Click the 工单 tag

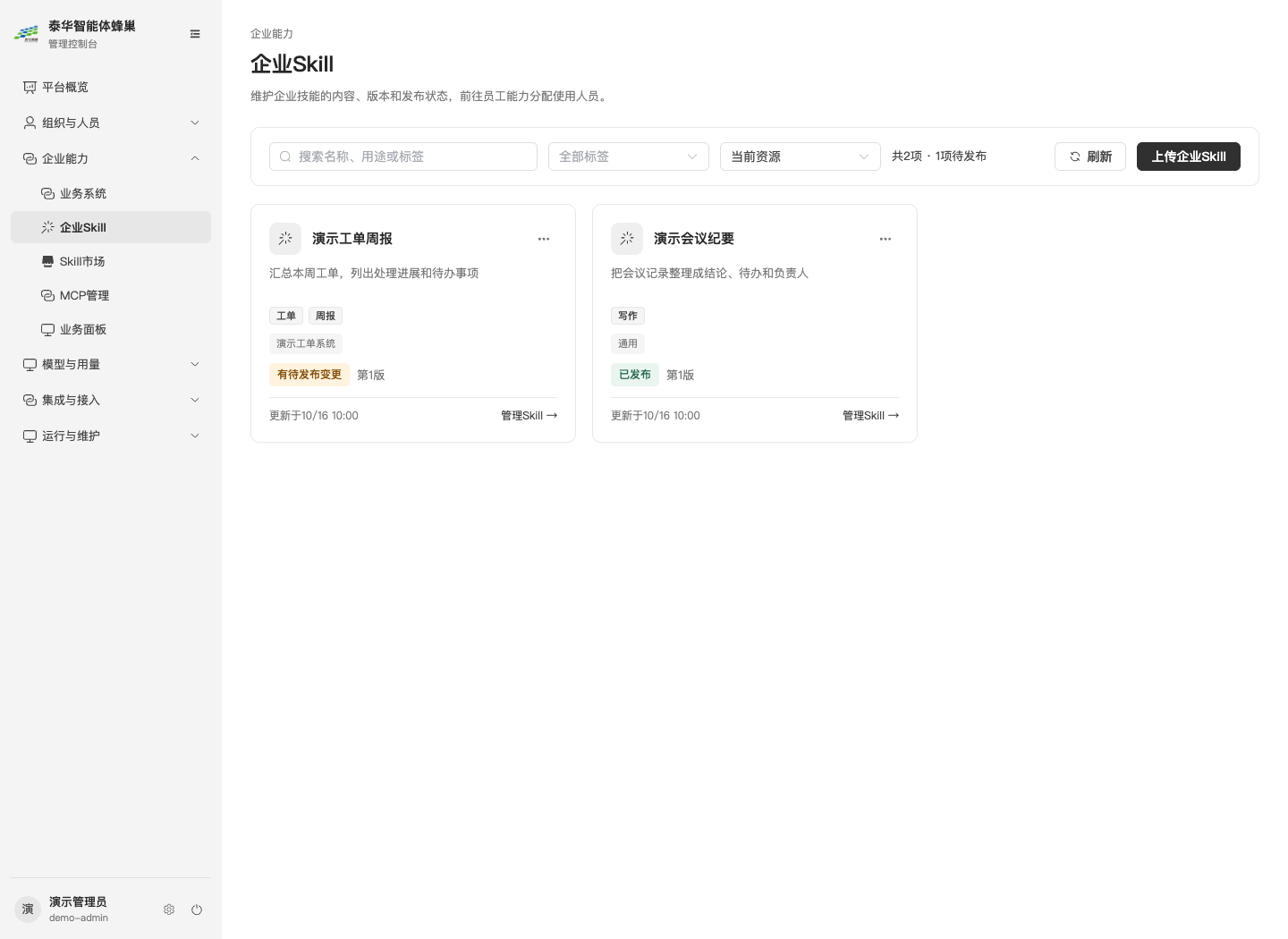[286, 316]
